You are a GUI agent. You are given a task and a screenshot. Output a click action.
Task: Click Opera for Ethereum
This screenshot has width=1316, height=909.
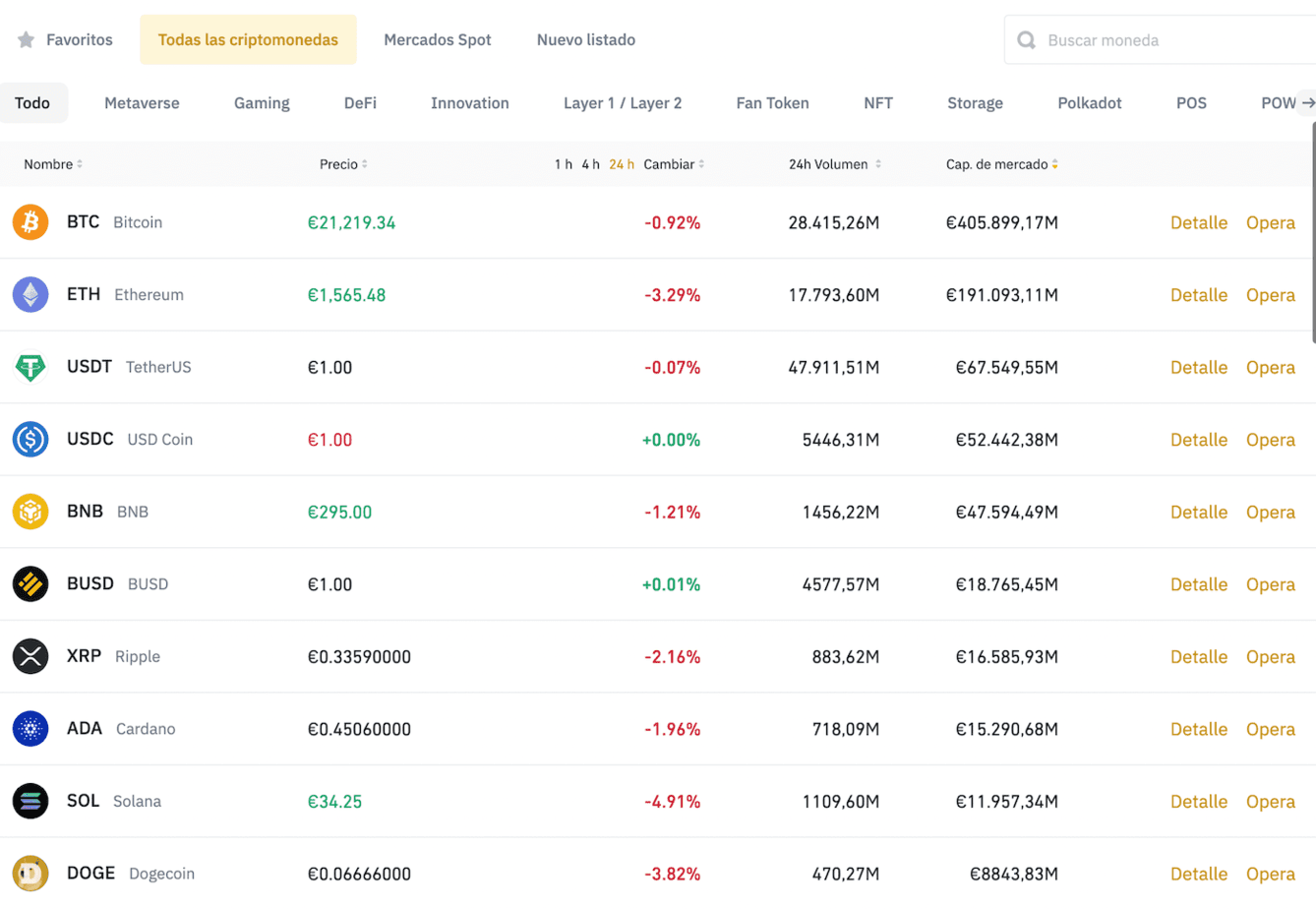(1271, 294)
